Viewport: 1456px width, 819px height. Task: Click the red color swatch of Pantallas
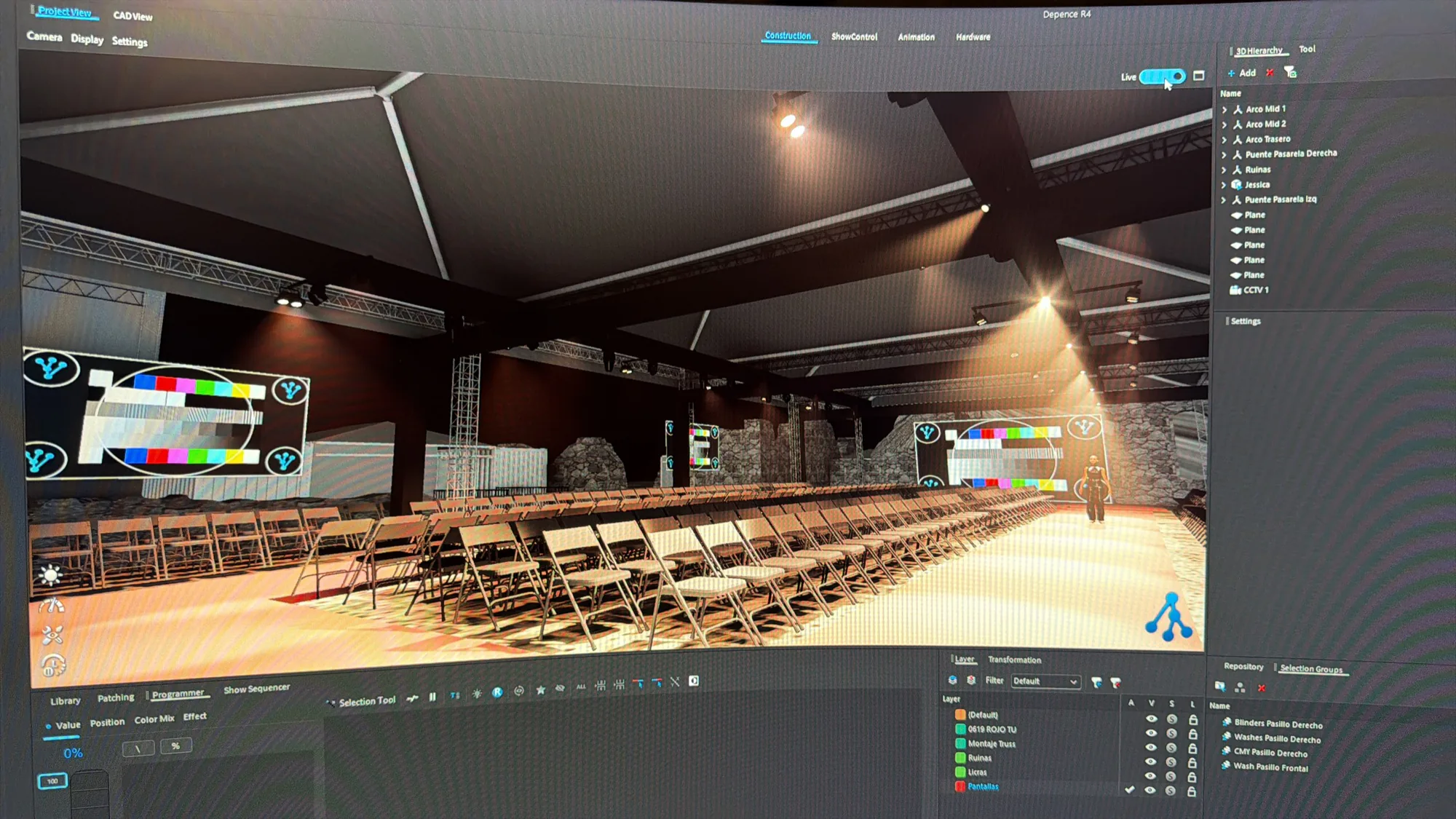coord(960,786)
